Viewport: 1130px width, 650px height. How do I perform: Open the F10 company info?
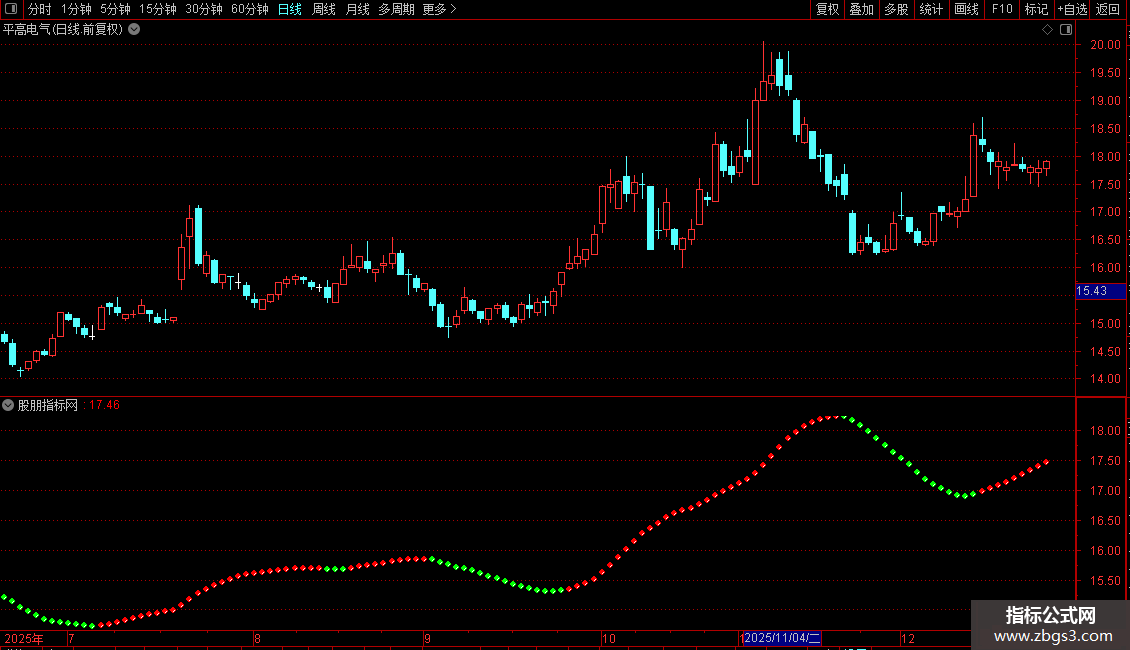(x=1002, y=9)
